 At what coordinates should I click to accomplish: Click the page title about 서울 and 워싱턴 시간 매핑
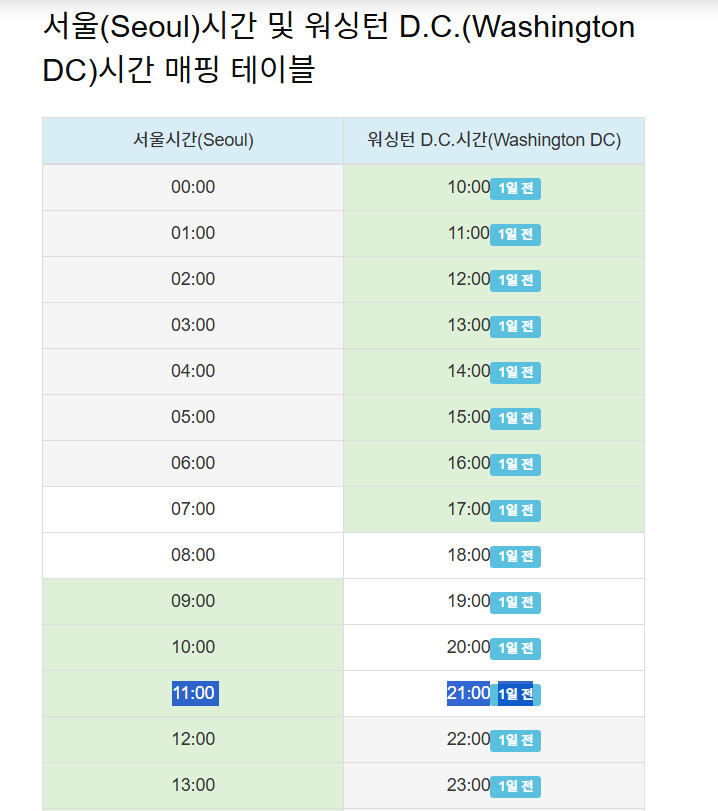tap(339, 48)
